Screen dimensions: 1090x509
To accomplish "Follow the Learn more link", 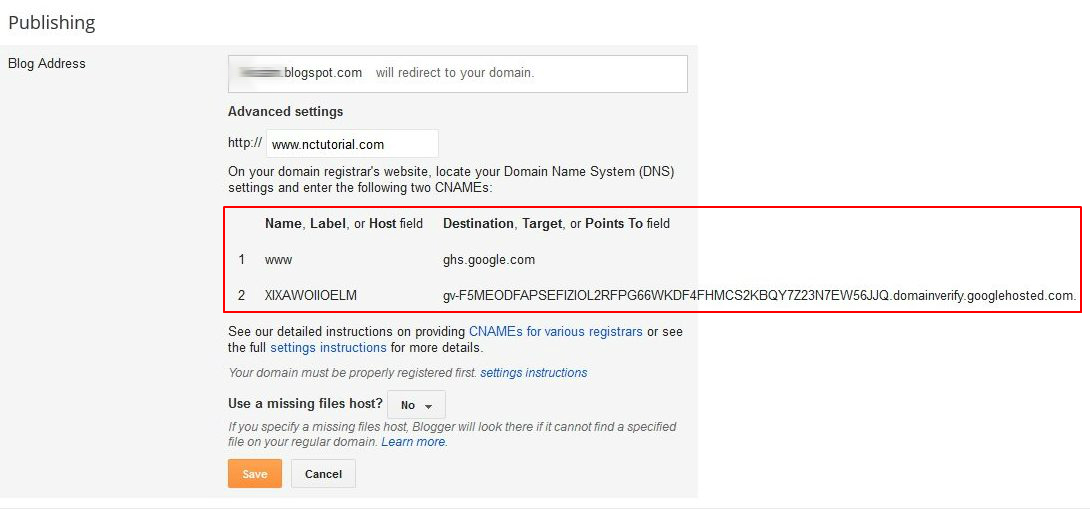I will click(413, 442).
